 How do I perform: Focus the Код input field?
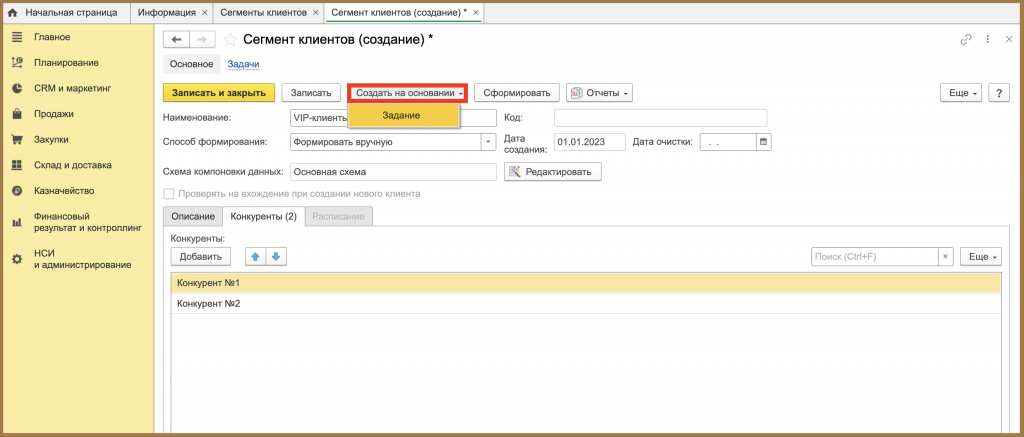tap(660, 118)
